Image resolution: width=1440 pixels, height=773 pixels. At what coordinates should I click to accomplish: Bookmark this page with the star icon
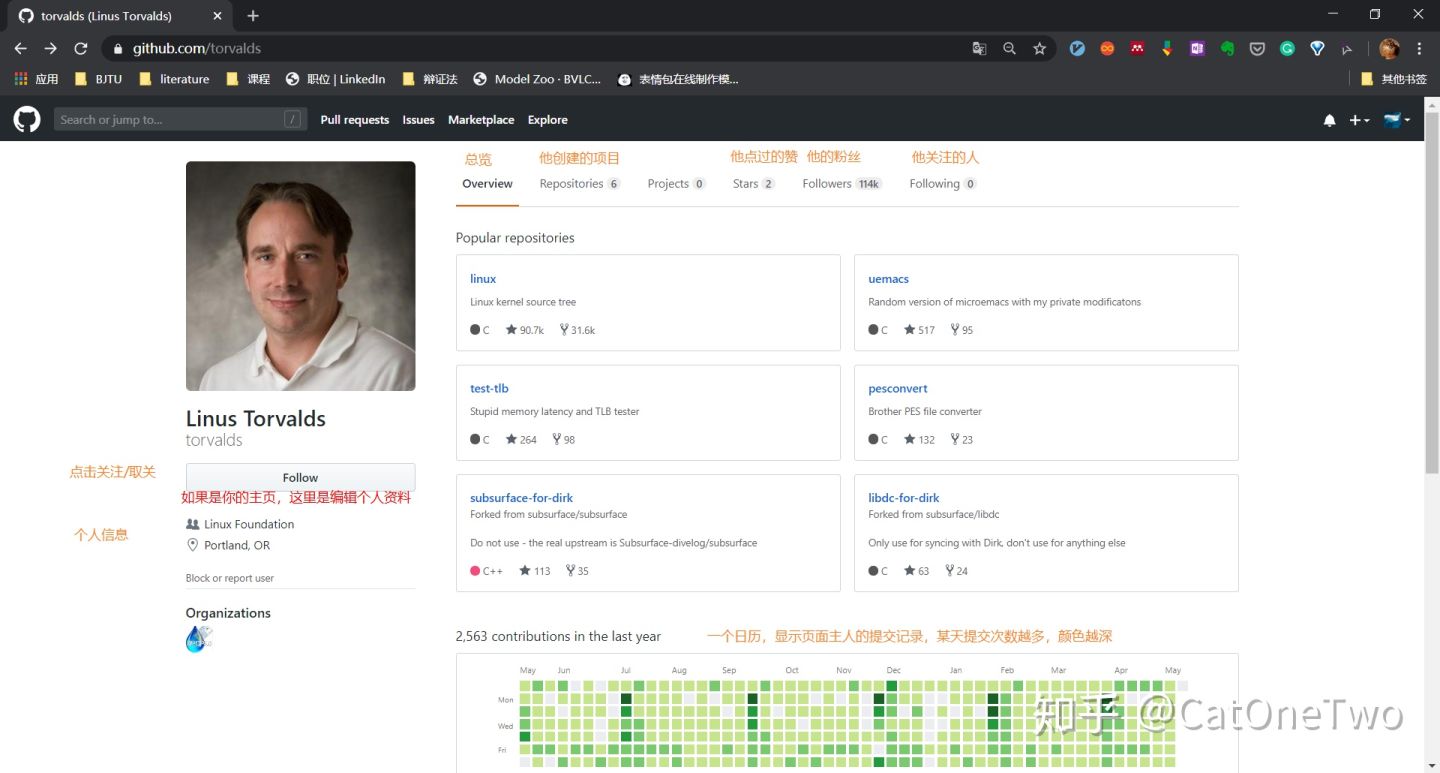click(1039, 48)
